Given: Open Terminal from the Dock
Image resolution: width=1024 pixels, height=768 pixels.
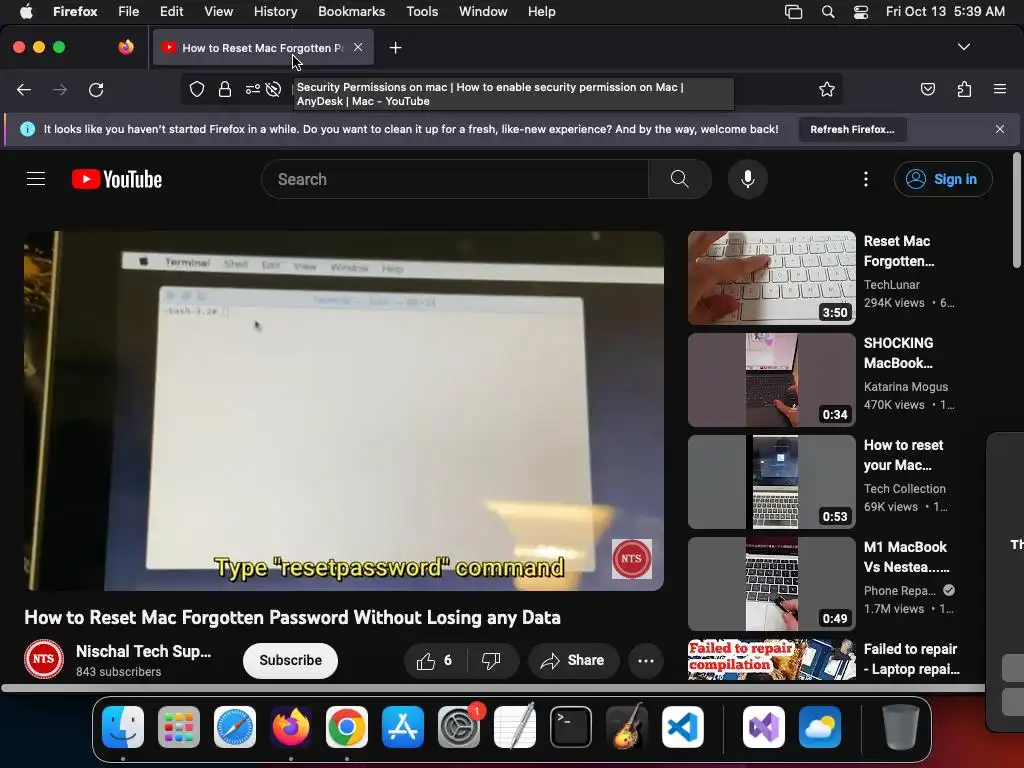Looking at the screenshot, I should tap(571, 726).
